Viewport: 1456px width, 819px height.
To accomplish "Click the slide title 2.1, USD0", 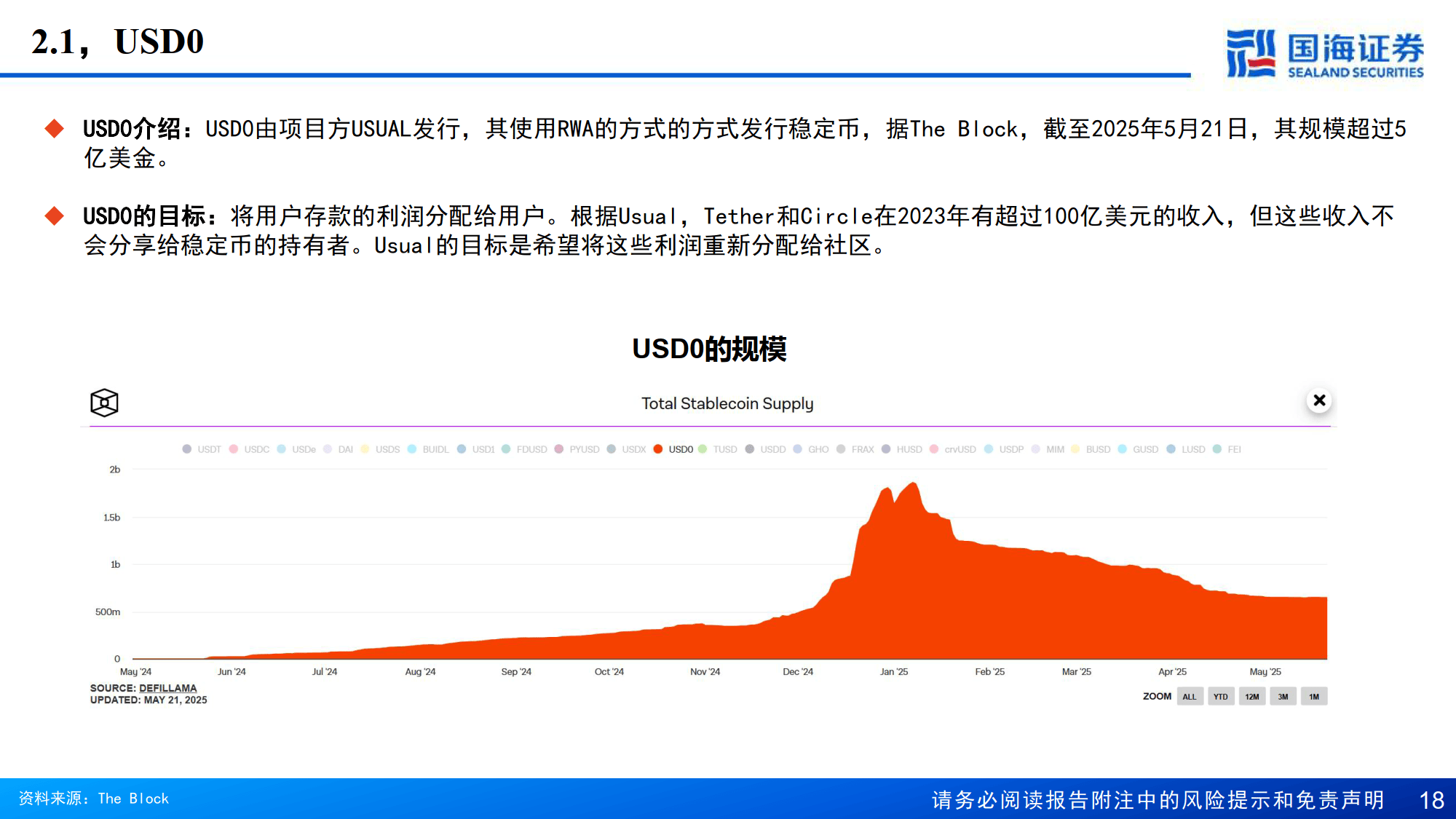I will [117, 41].
